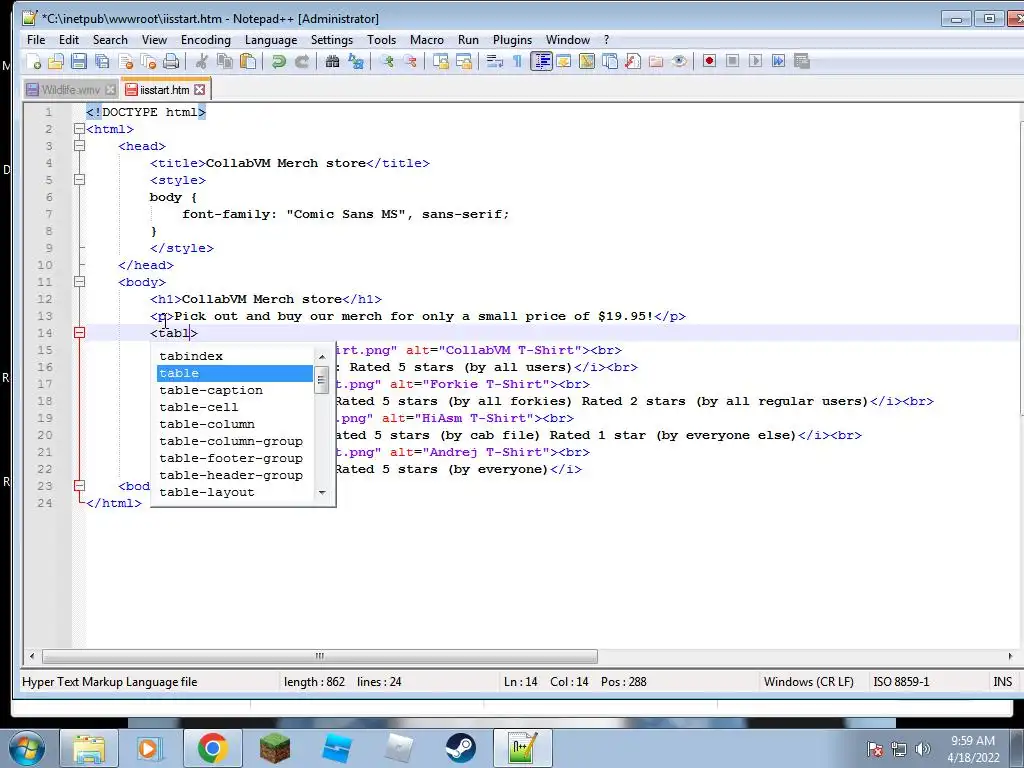This screenshot has width=1024, height=768.
Task: Click the Zoom Out toolbar icon
Action: pyautogui.click(x=410, y=61)
